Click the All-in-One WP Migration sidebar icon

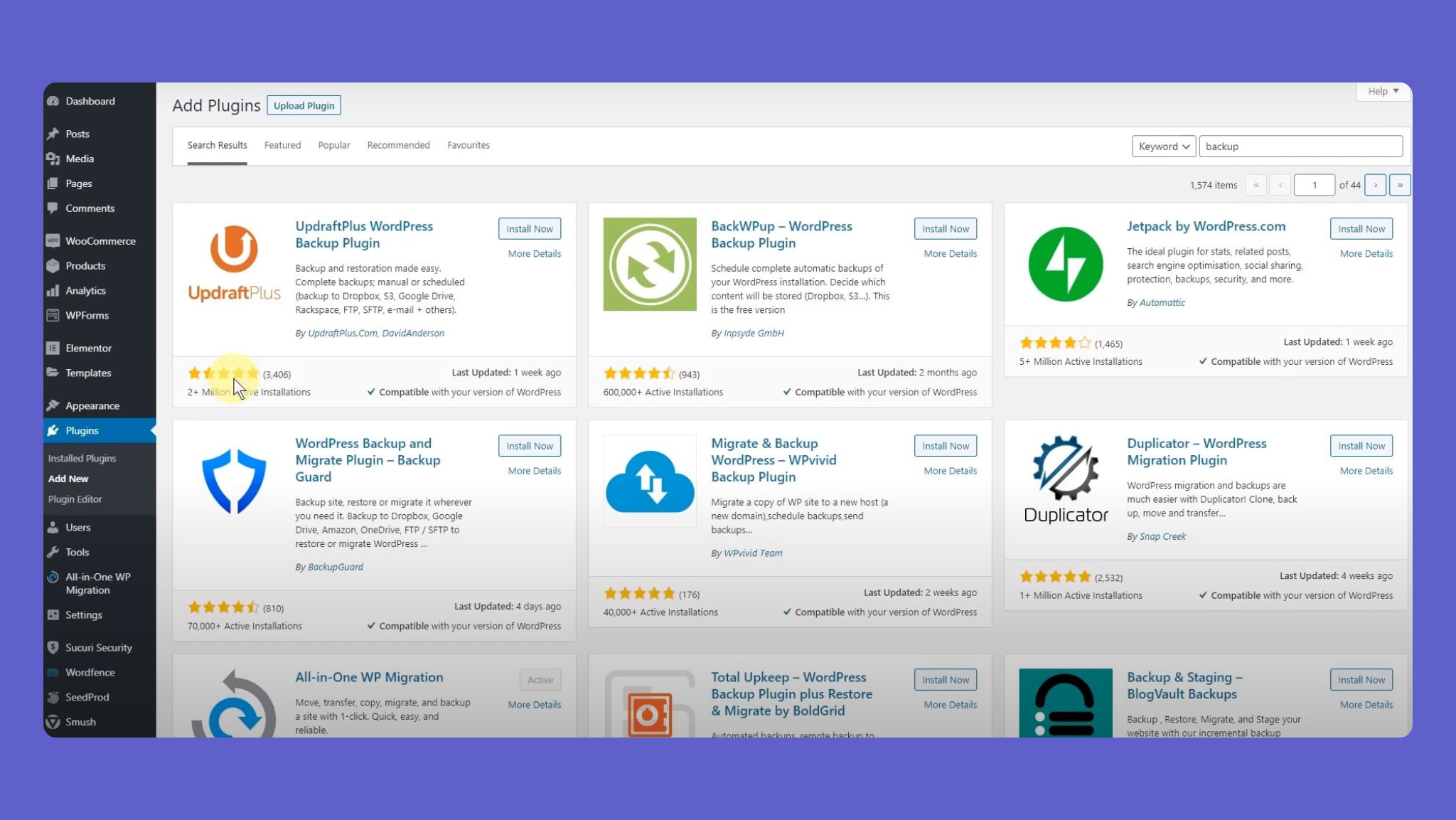[x=53, y=577]
